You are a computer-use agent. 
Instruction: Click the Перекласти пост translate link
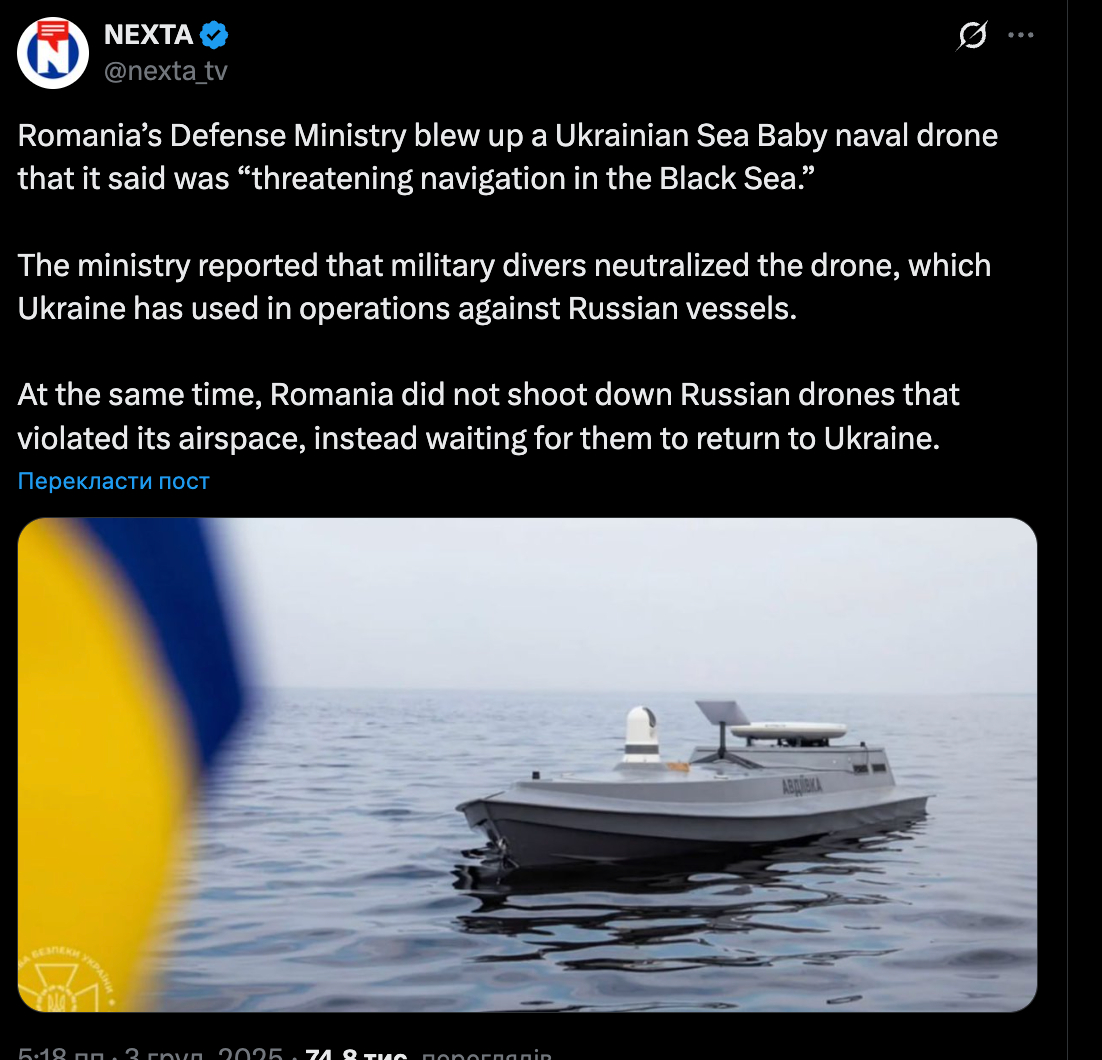(x=113, y=481)
